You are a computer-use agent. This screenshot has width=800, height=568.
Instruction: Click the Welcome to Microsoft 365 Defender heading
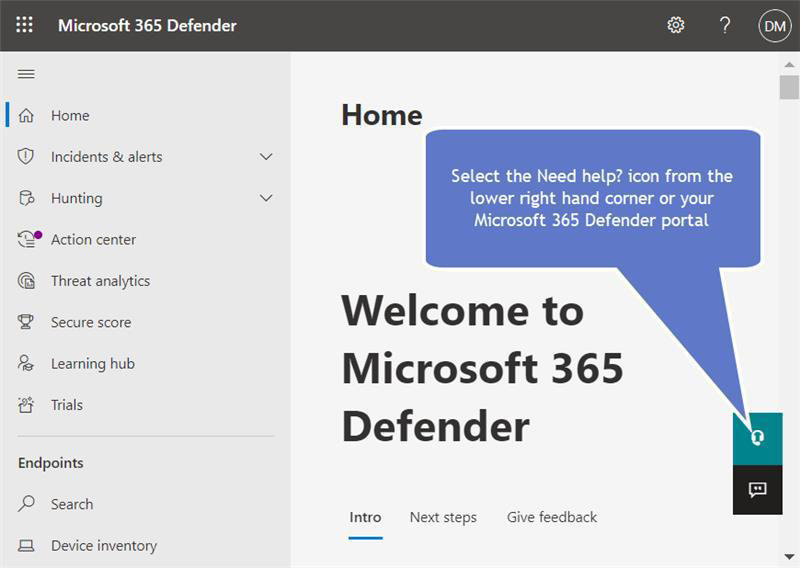pyautogui.click(x=483, y=368)
